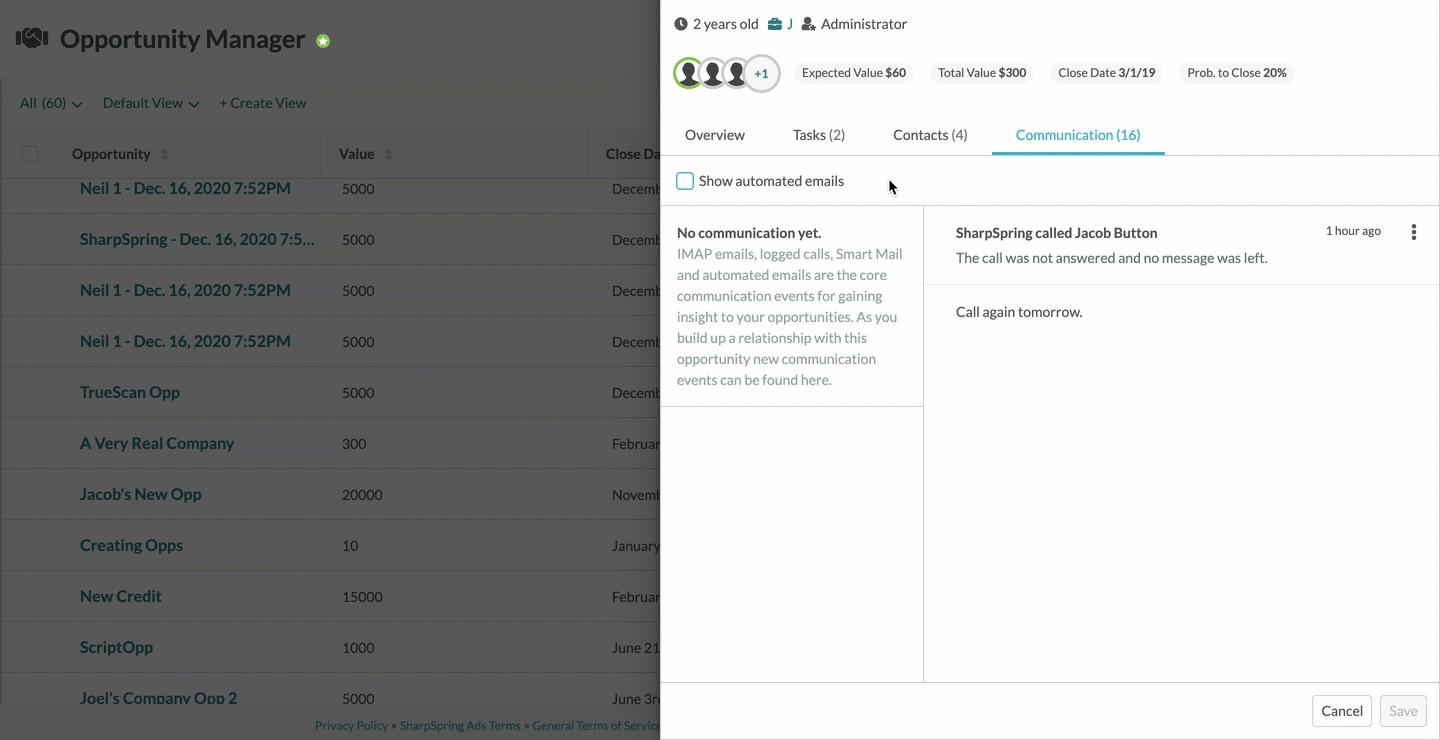This screenshot has width=1440, height=740.
Task: Click the Cancel button
Action: (1342, 711)
